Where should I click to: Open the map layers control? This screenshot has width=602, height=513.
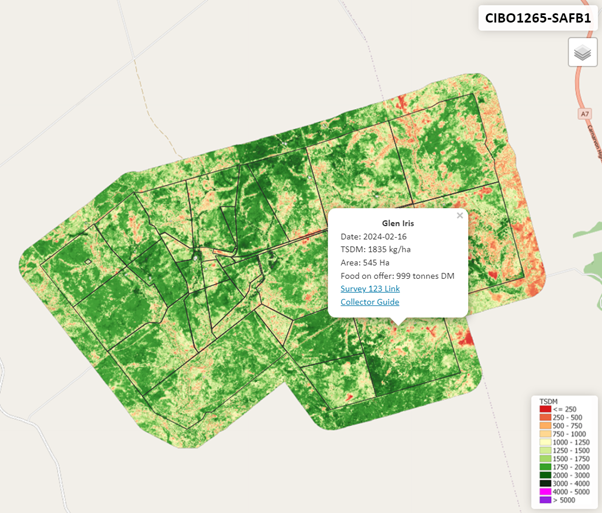click(x=582, y=53)
